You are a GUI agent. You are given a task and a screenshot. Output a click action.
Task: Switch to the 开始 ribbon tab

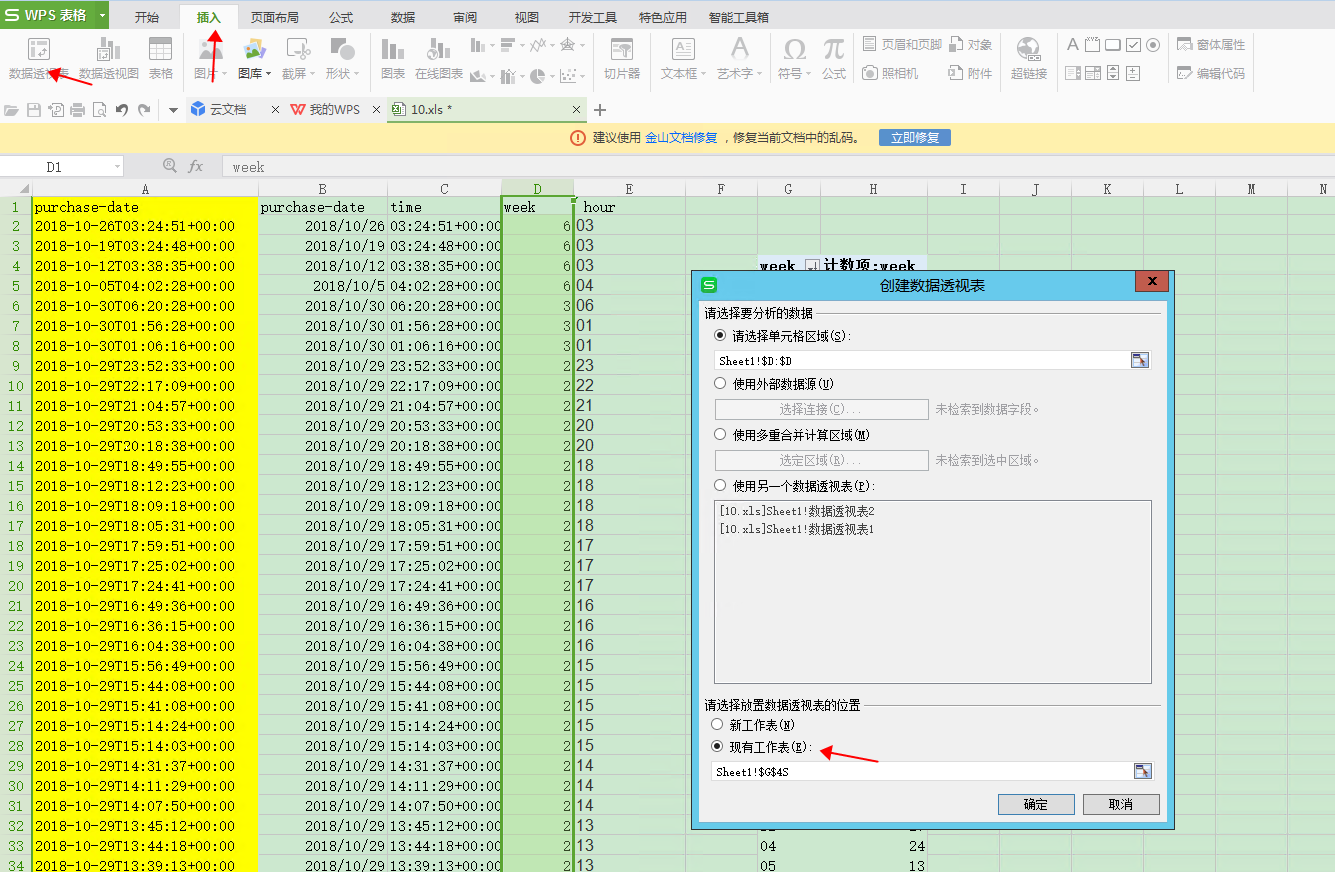point(147,17)
